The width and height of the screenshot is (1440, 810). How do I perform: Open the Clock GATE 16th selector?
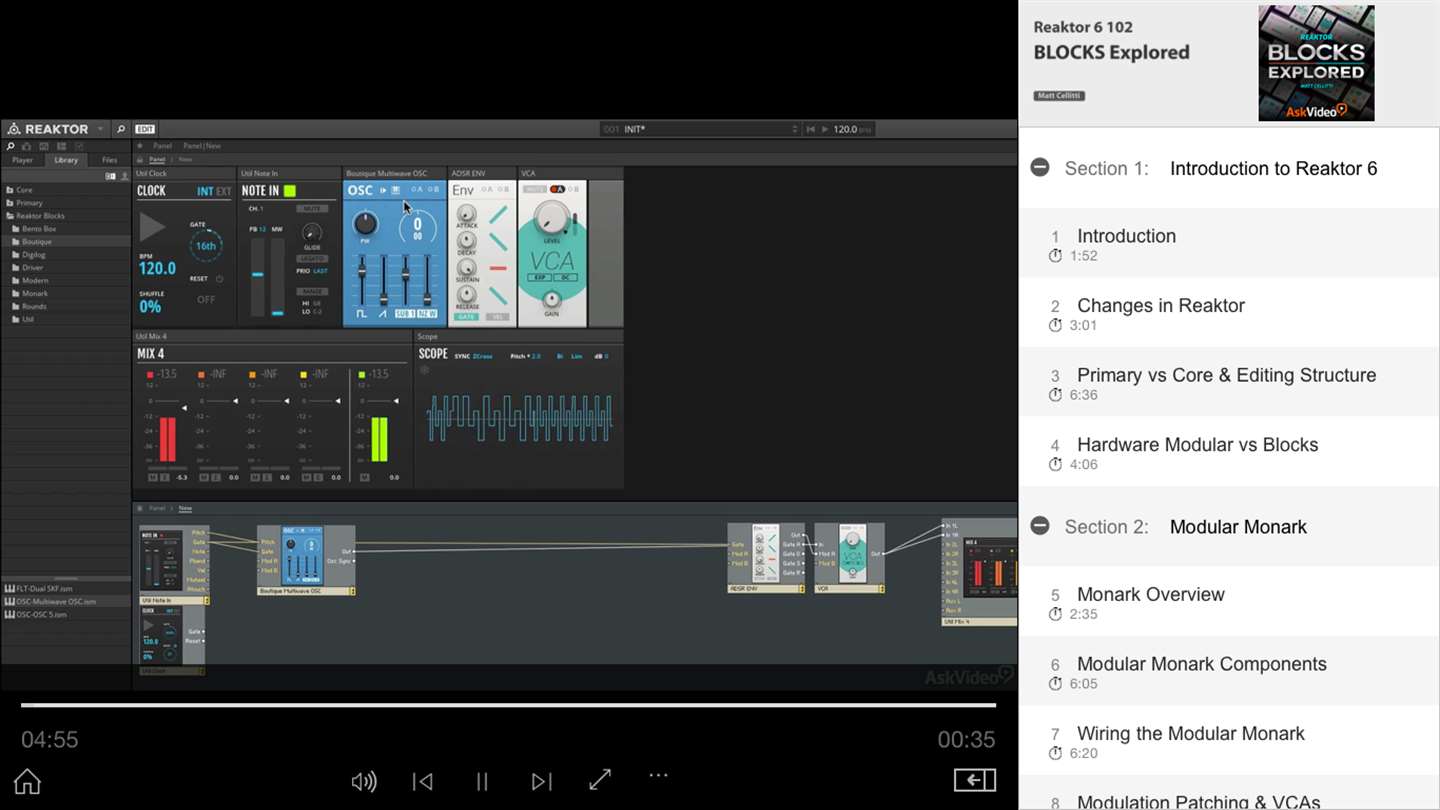tap(206, 245)
